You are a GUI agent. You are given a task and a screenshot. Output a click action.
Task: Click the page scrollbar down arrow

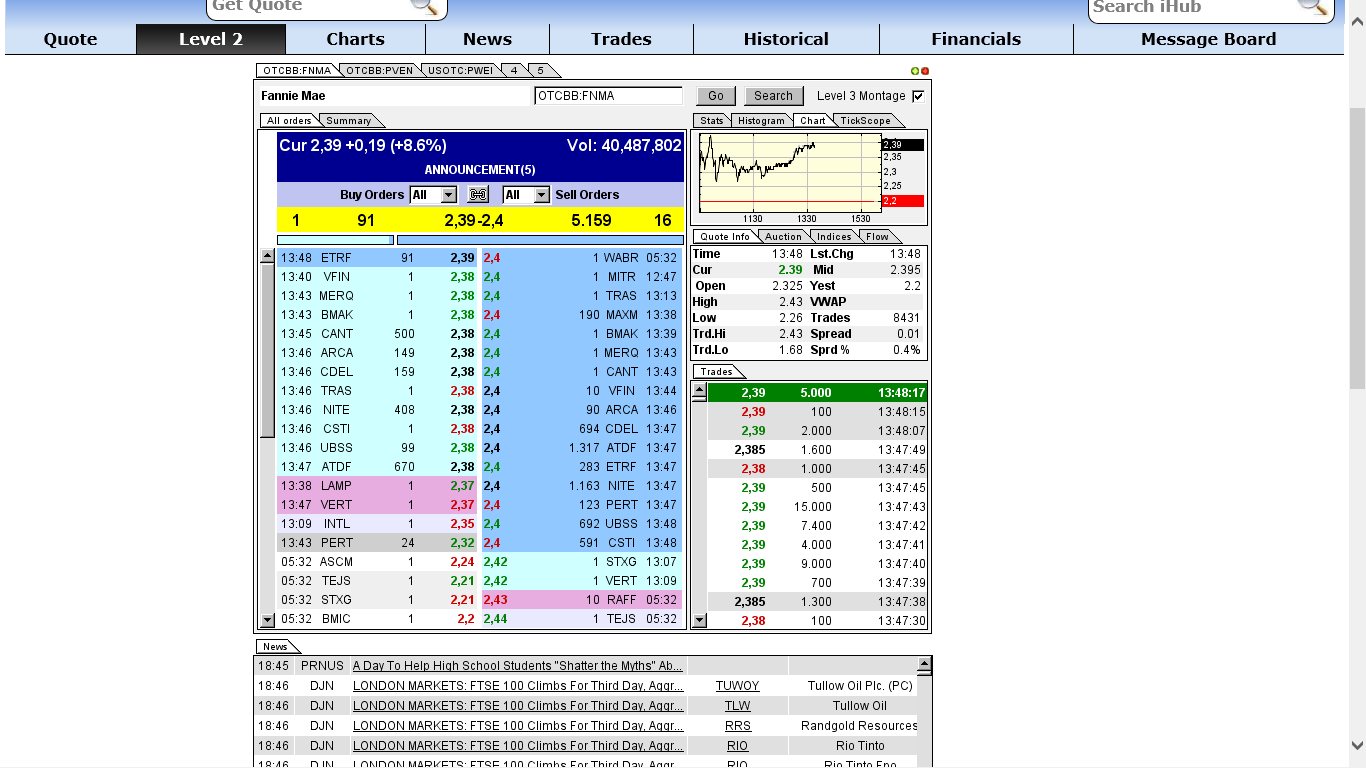click(1357, 745)
